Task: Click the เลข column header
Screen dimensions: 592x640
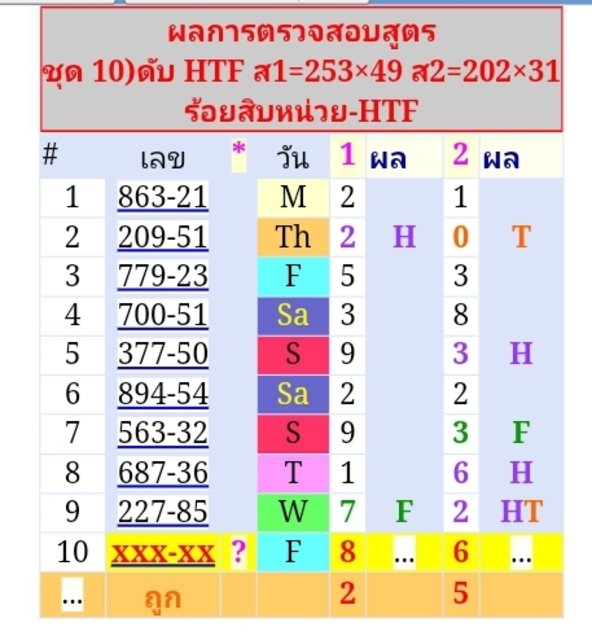Action: [163, 158]
